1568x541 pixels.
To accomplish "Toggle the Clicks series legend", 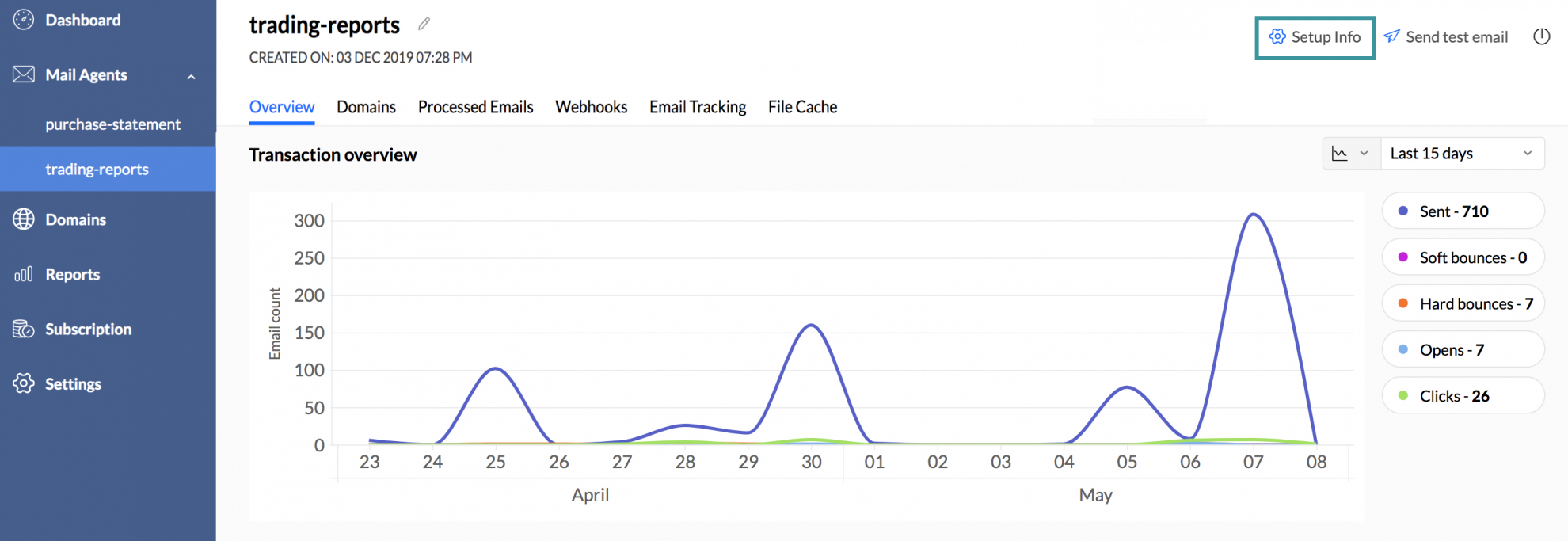I will click(x=1462, y=396).
